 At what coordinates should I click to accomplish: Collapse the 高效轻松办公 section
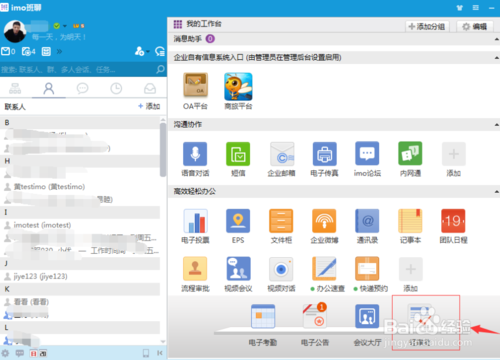[496, 192]
